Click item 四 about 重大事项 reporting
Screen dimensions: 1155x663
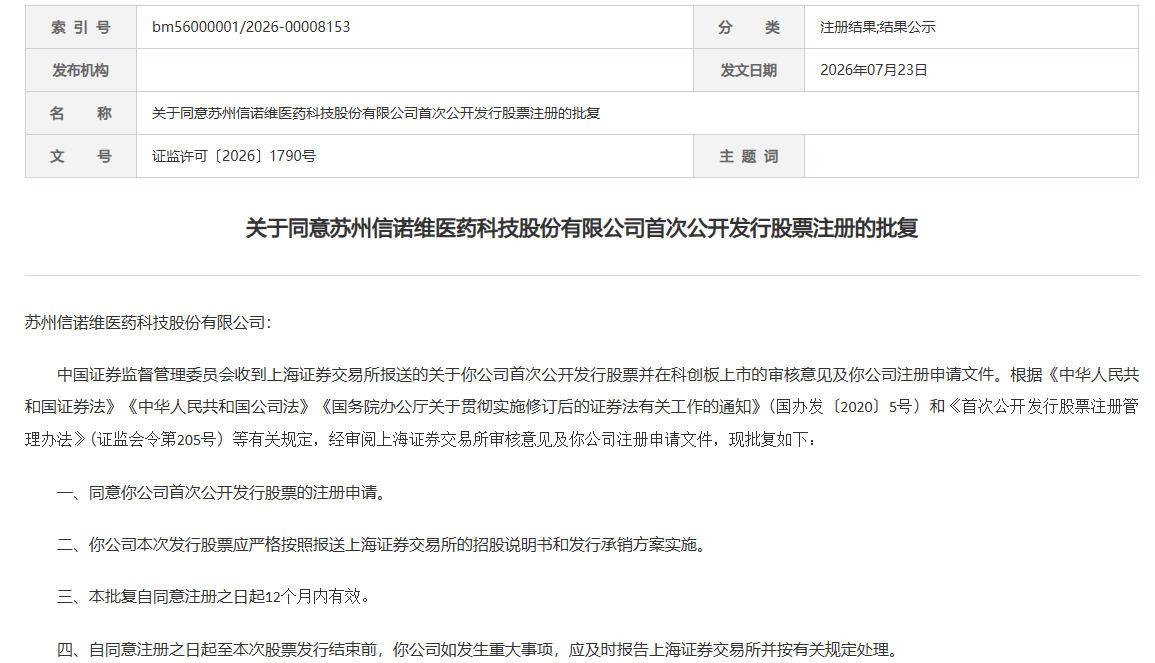tap(477, 650)
